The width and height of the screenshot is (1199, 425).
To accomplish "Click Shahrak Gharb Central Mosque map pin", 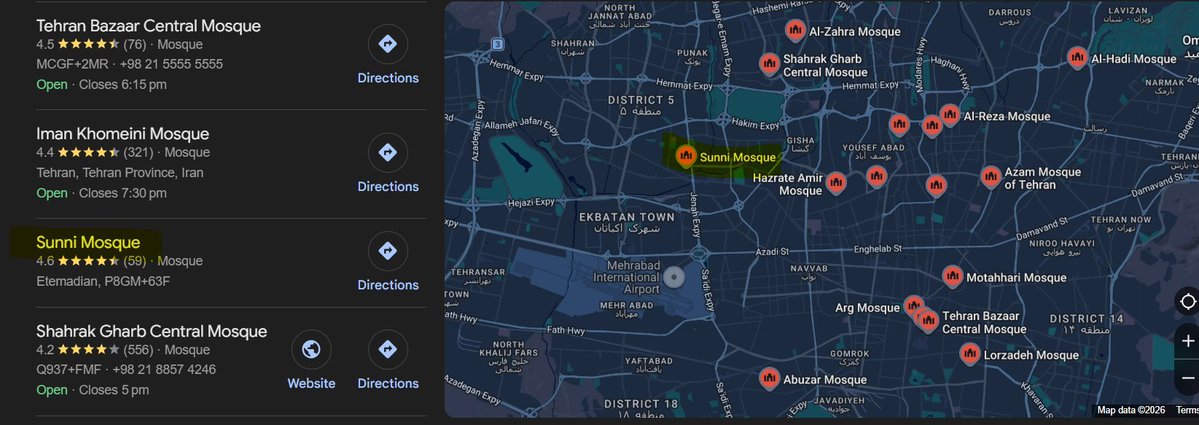I will 769,64.
